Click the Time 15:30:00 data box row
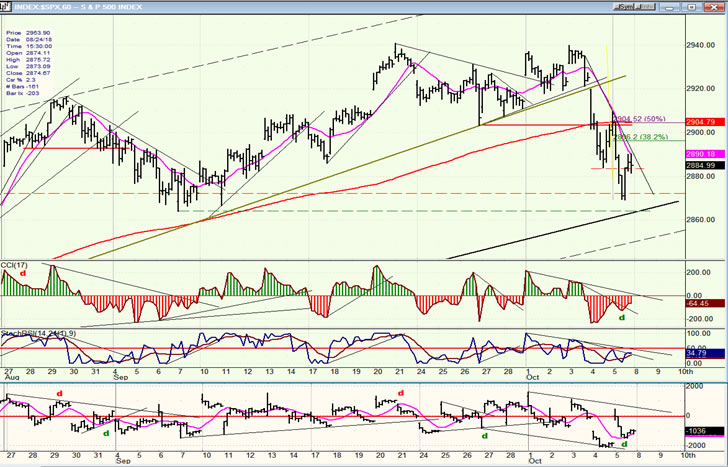 click(x=29, y=46)
